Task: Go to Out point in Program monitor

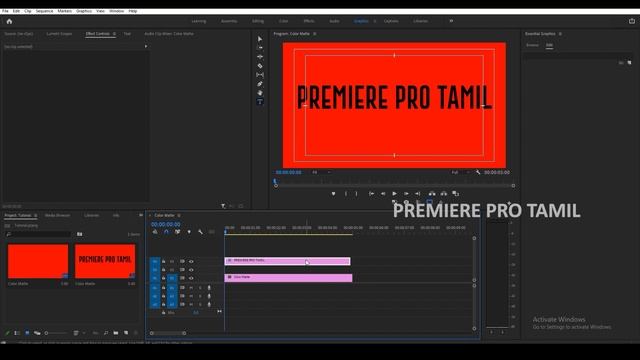Action: (x=418, y=193)
